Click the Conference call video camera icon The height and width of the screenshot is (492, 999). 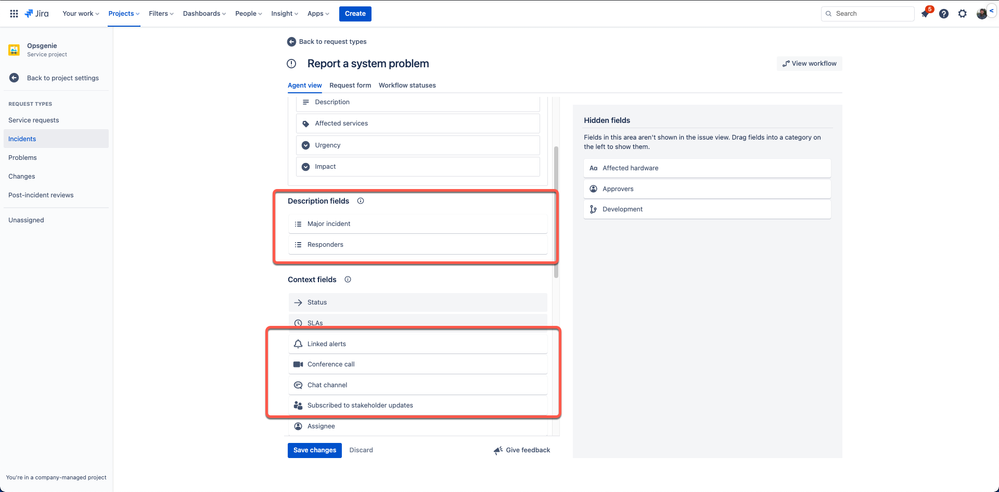click(298, 364)
